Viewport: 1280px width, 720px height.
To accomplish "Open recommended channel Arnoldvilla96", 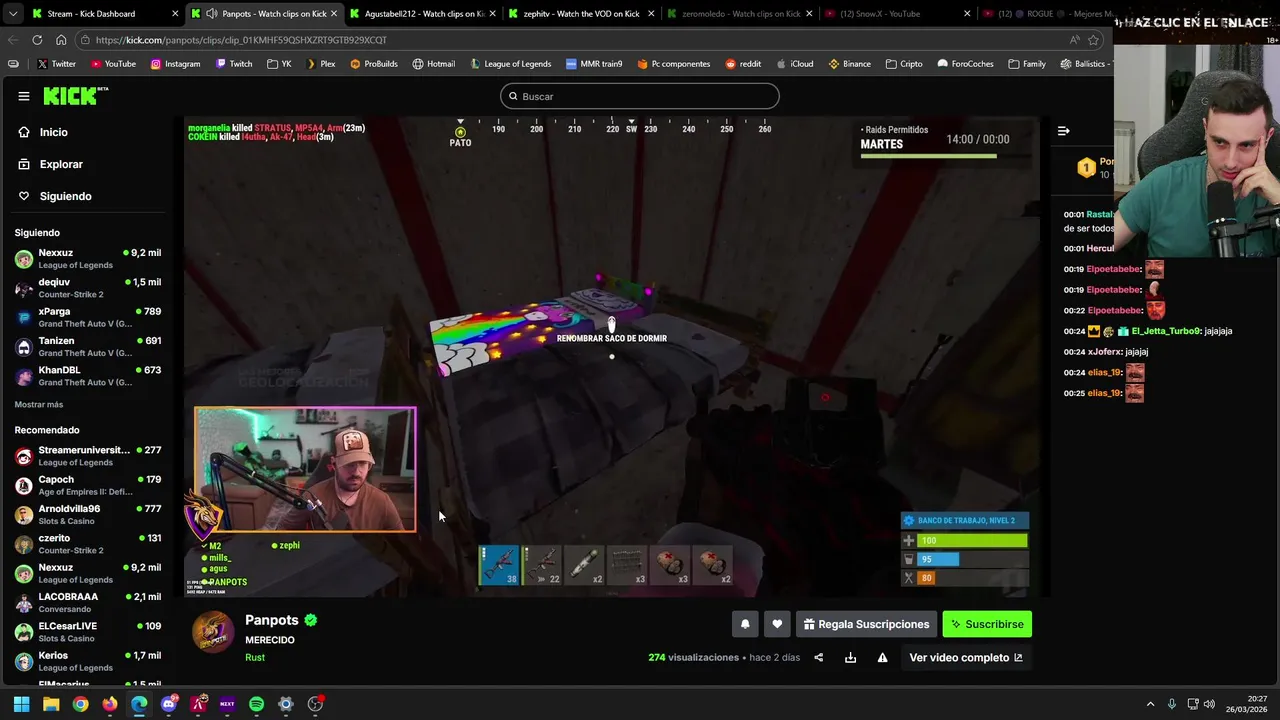I will [x=88, y=514].
